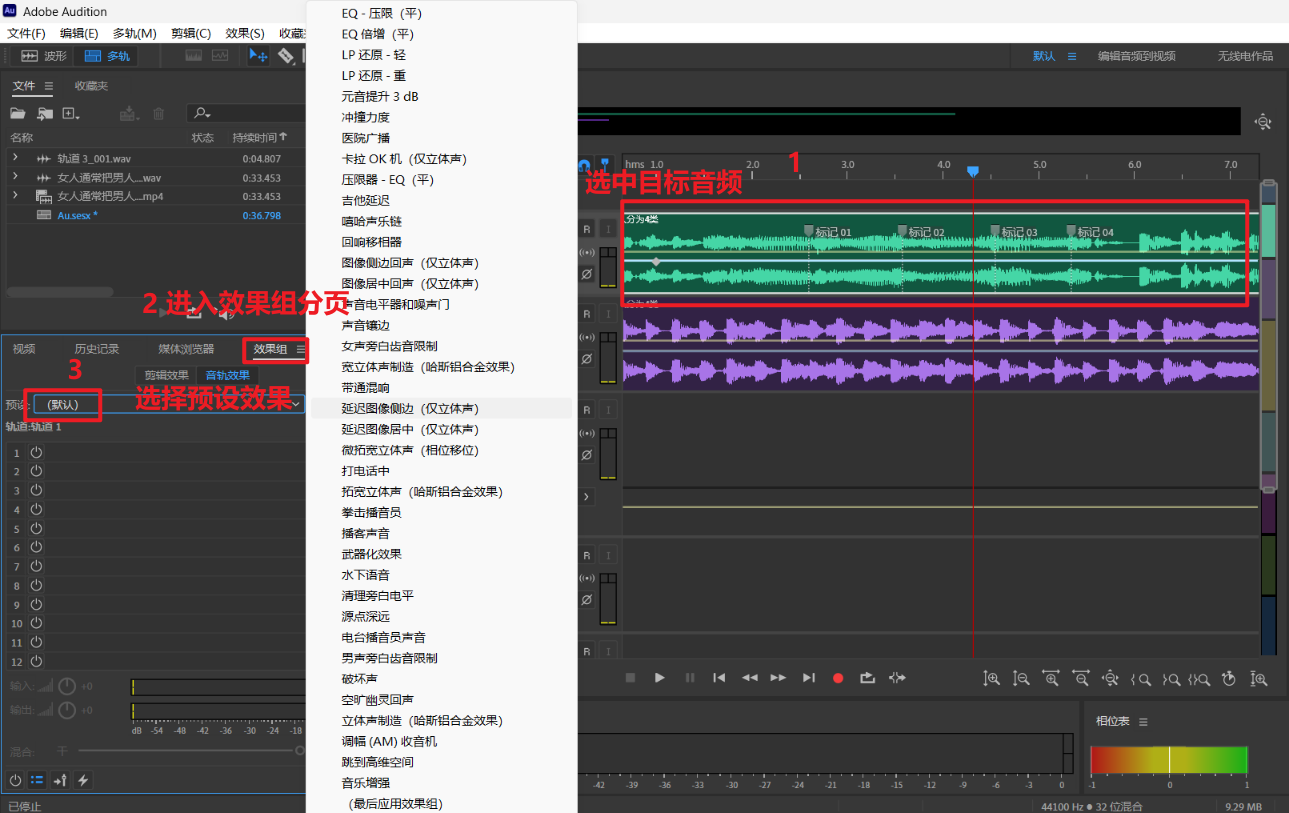The width and height of the screenshot is (1289, 813).
Task: Open the 编辑(E) menu
Action: [79, 33]
